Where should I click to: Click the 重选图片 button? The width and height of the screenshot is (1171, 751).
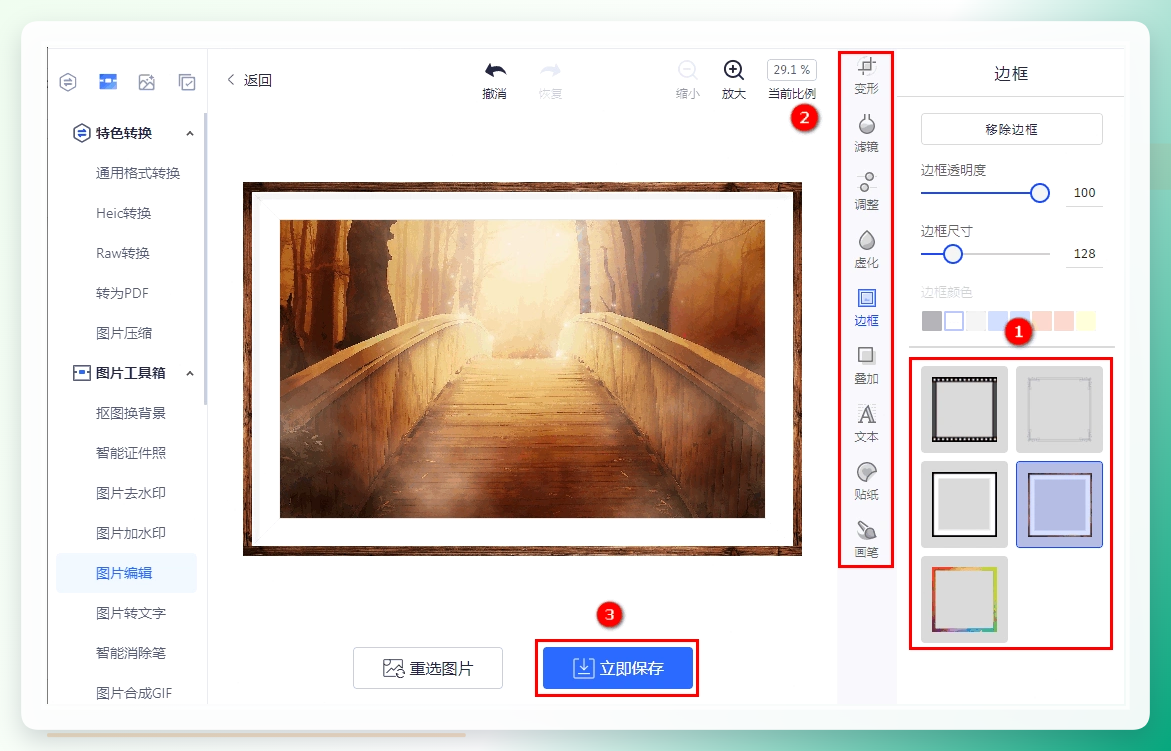(x=428, y=668)
